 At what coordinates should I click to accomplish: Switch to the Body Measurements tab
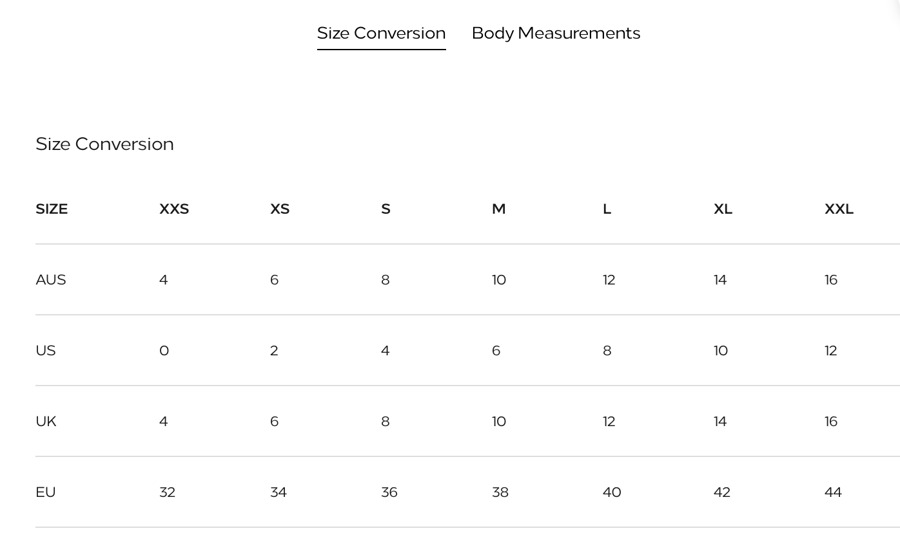click(555, 33)
